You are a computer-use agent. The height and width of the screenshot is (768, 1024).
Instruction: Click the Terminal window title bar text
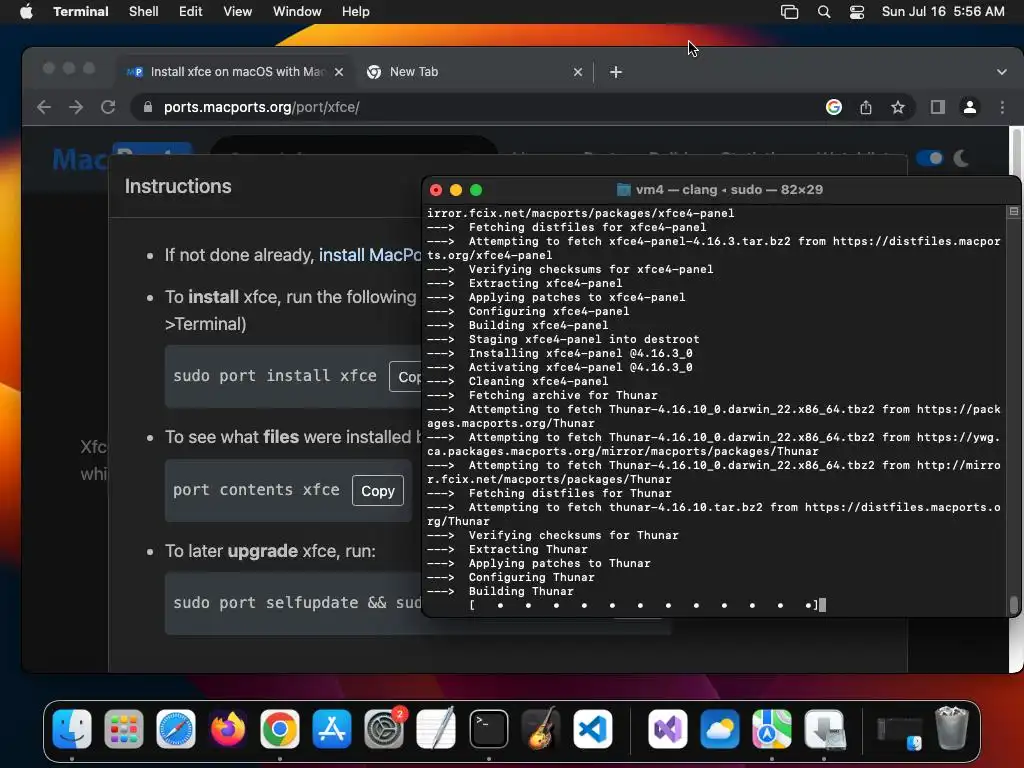729,189
